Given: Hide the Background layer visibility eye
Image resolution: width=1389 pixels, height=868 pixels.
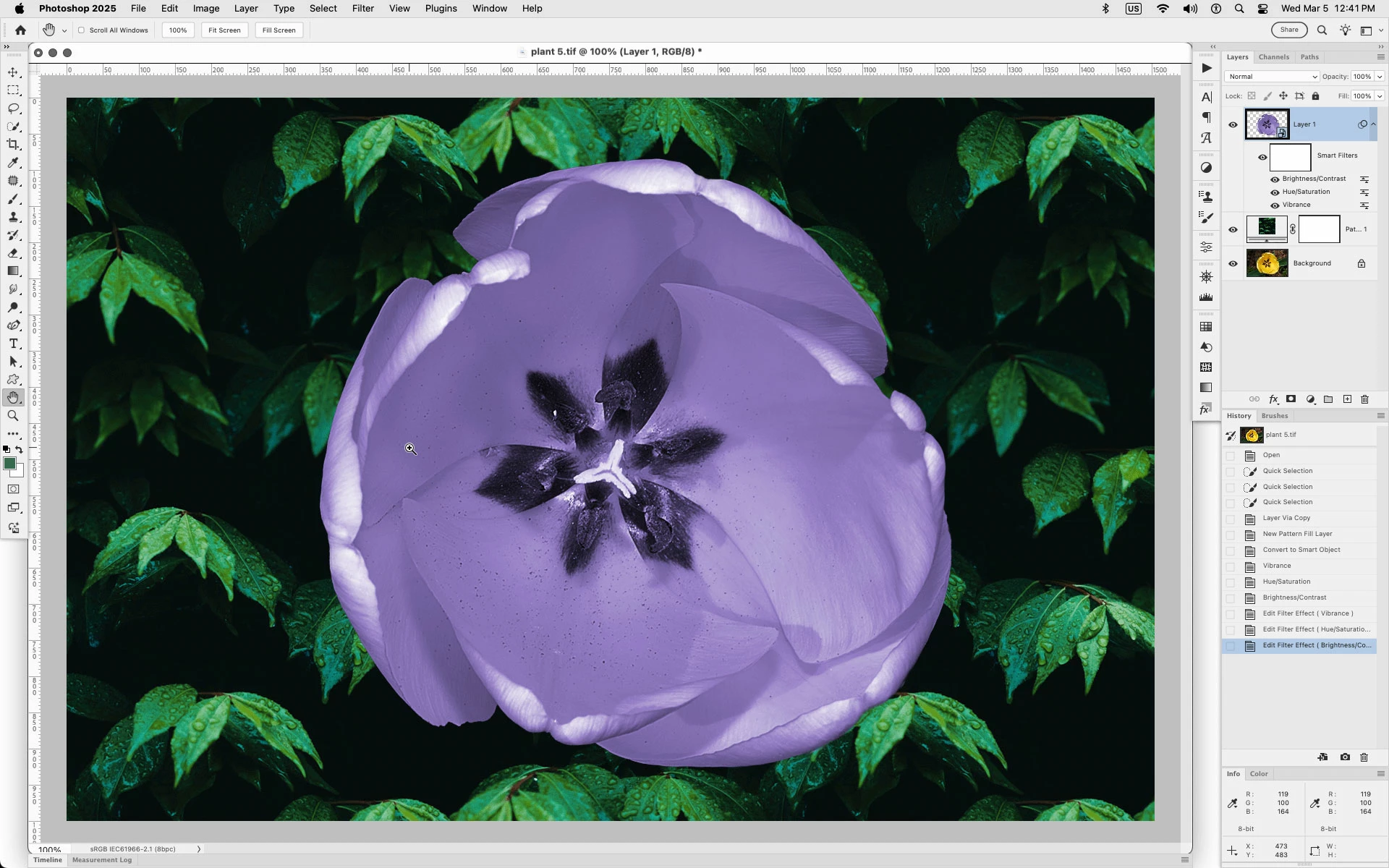Looking at the screenshot, I should pyautogui.click(x=1233, y=263).
